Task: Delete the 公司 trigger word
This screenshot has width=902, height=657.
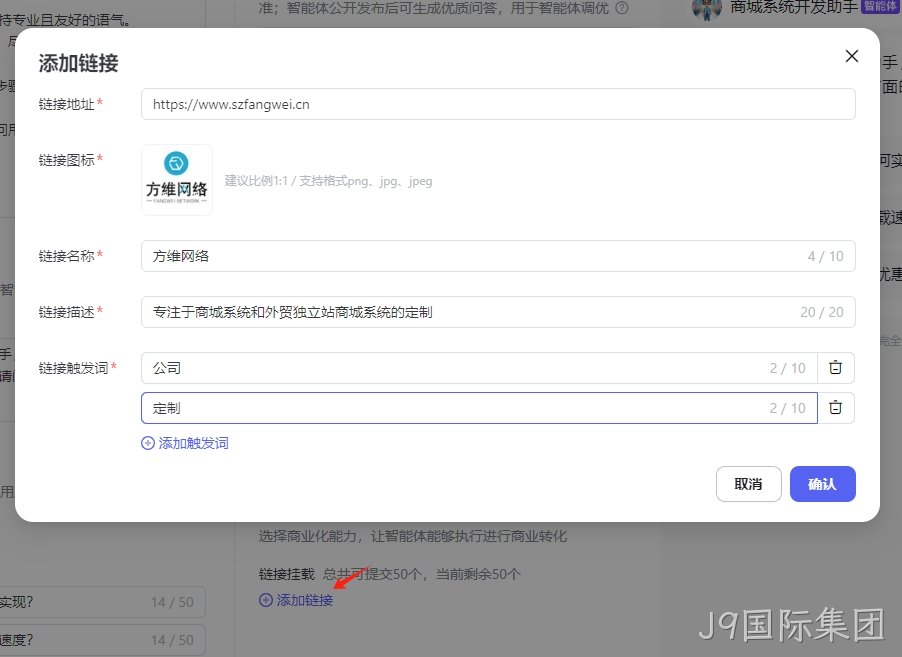Action: pyautogui.click(x=835, y=368)
